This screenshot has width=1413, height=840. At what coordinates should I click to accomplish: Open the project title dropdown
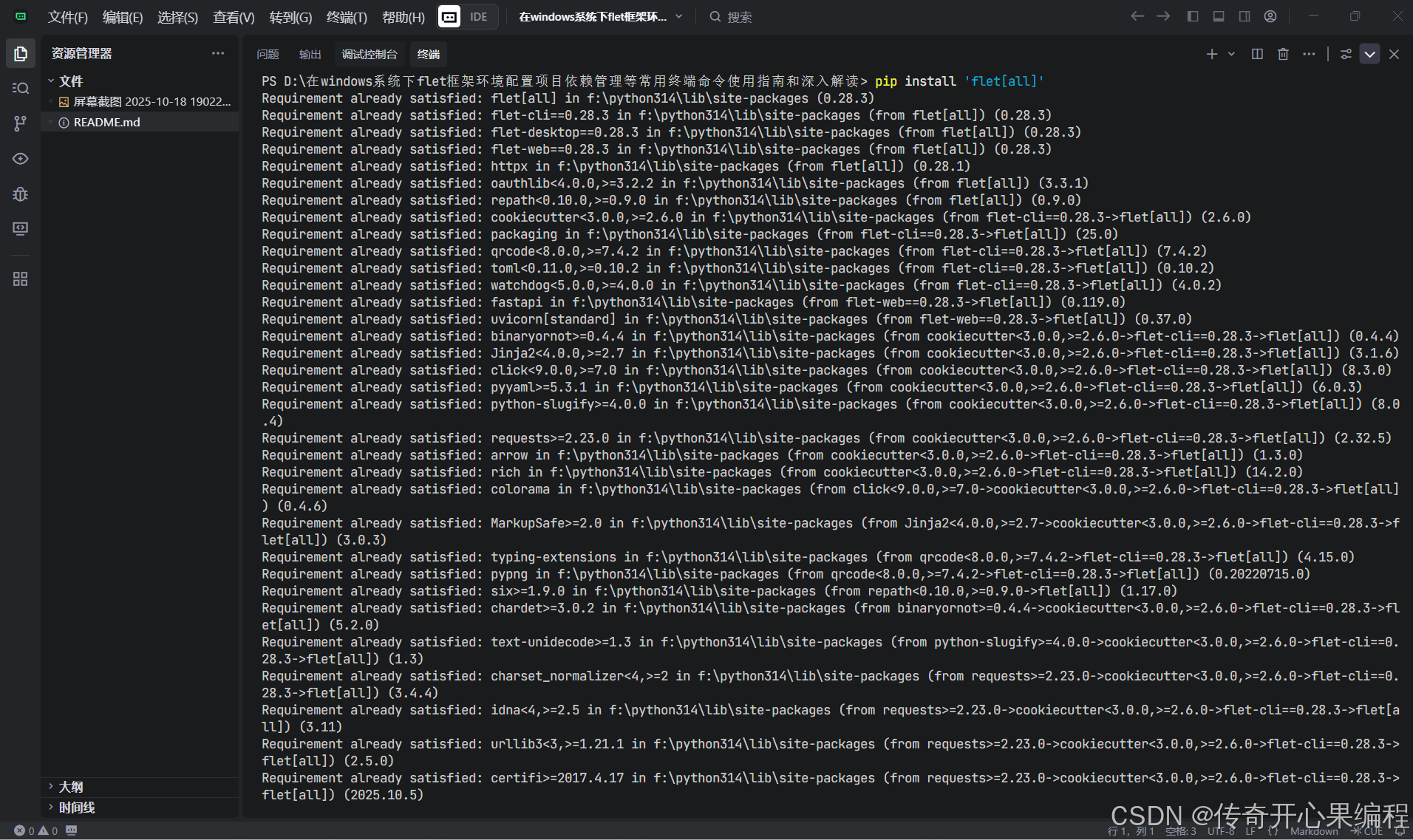(x=600, y=16)
